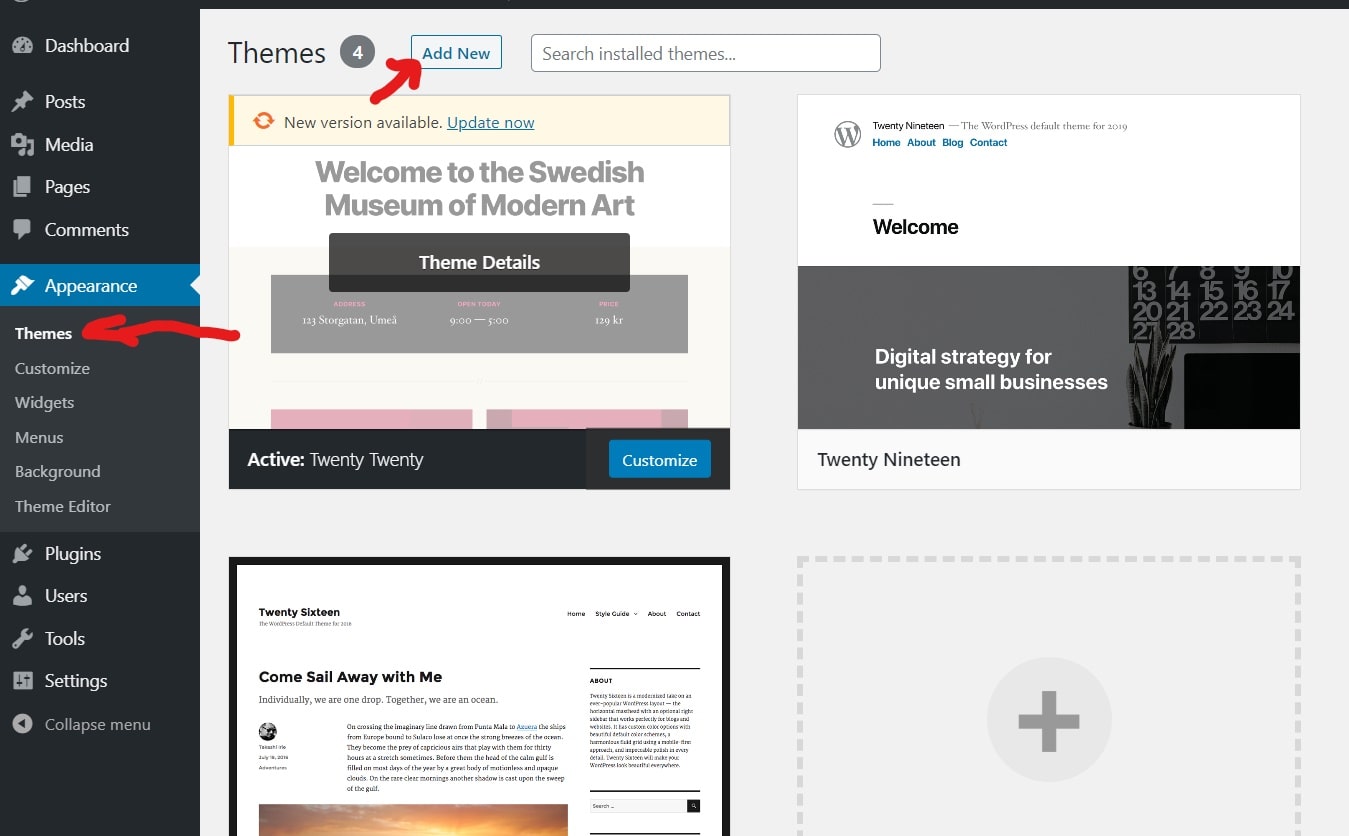The image size is (1349, 836).
Task: Open Theme Details for Twenty Twenty
Action: [479, 262]
